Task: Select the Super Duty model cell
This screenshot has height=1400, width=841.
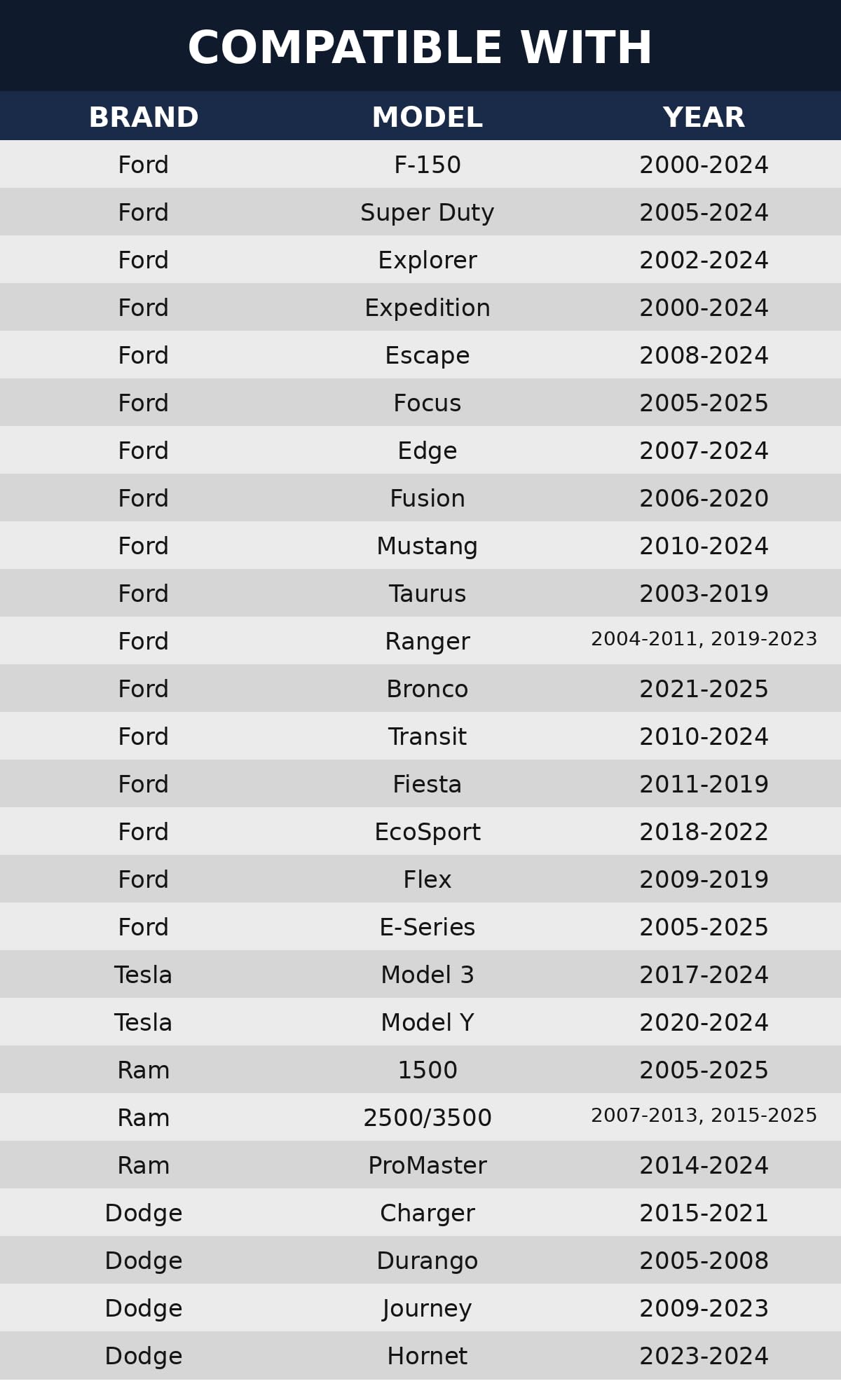Action: coord(427,213)
